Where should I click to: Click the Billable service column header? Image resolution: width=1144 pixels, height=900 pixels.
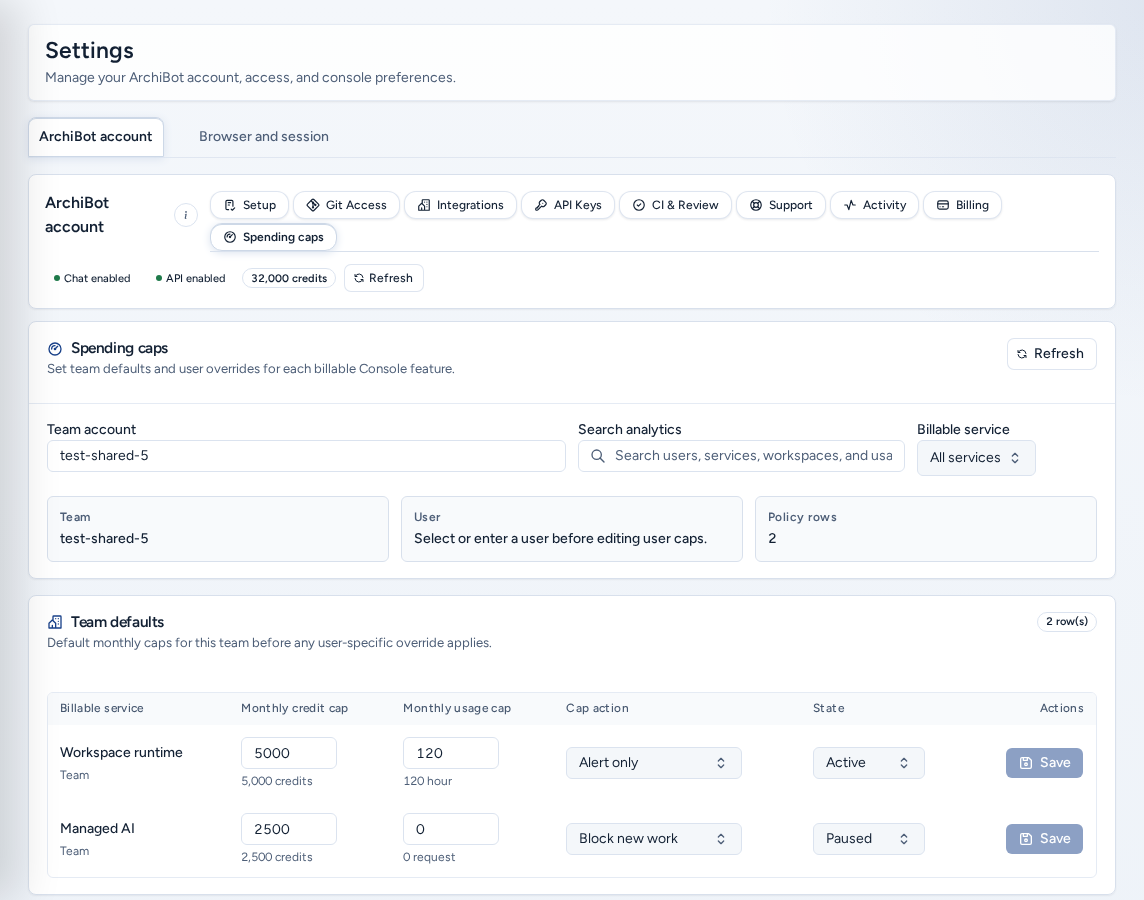pos(101,708)
